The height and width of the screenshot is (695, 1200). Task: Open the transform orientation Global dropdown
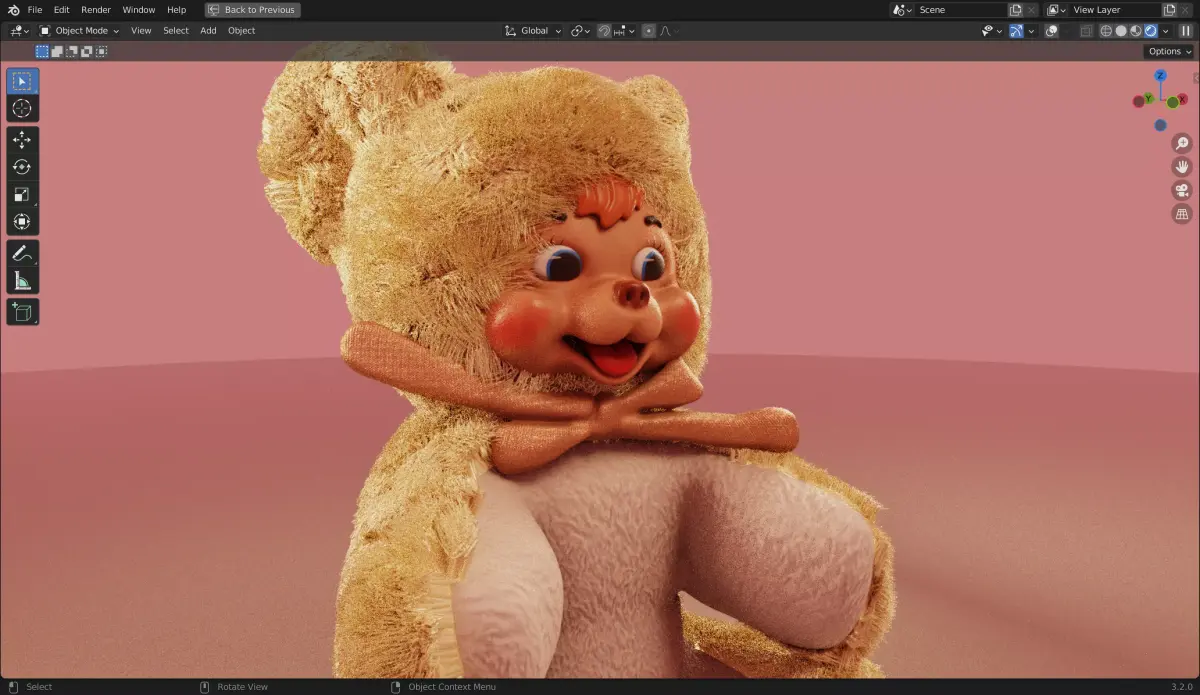click(x=531, y=30)
